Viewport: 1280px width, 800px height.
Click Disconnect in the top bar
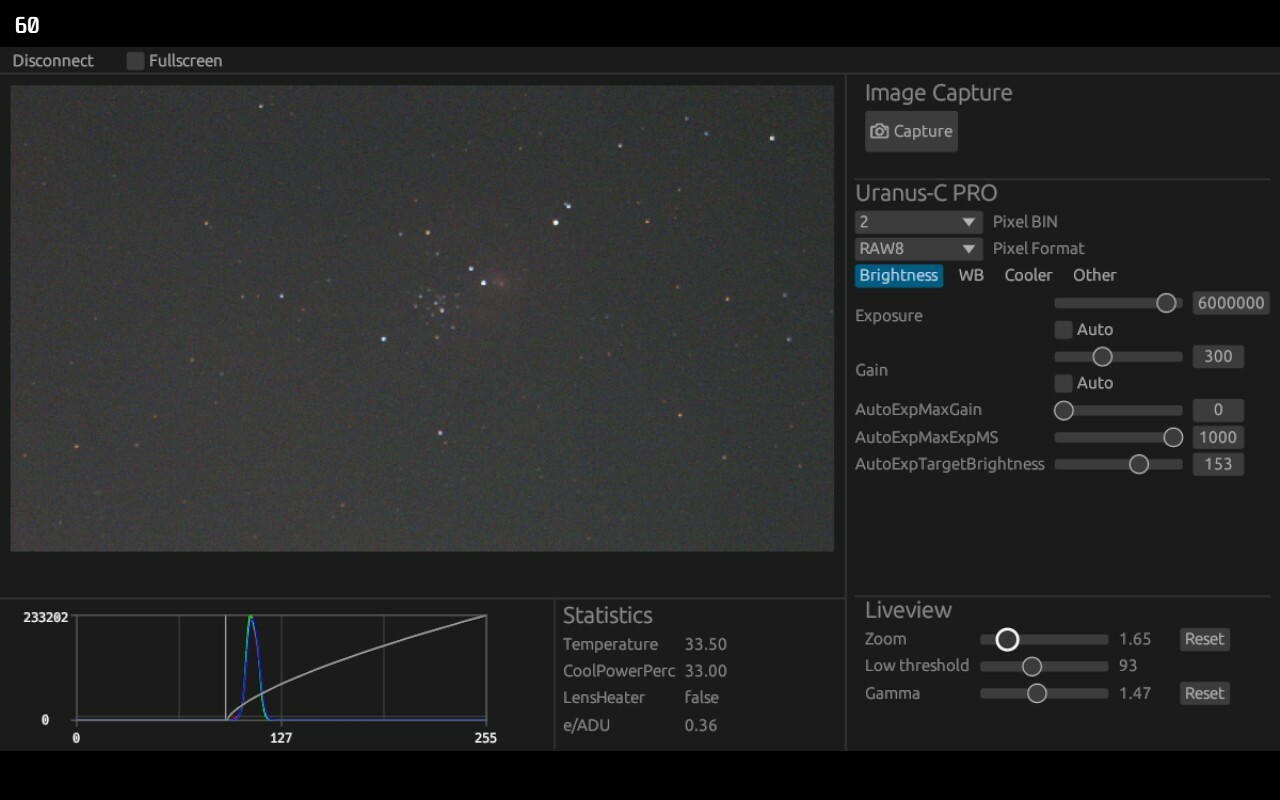pos(52,60)
